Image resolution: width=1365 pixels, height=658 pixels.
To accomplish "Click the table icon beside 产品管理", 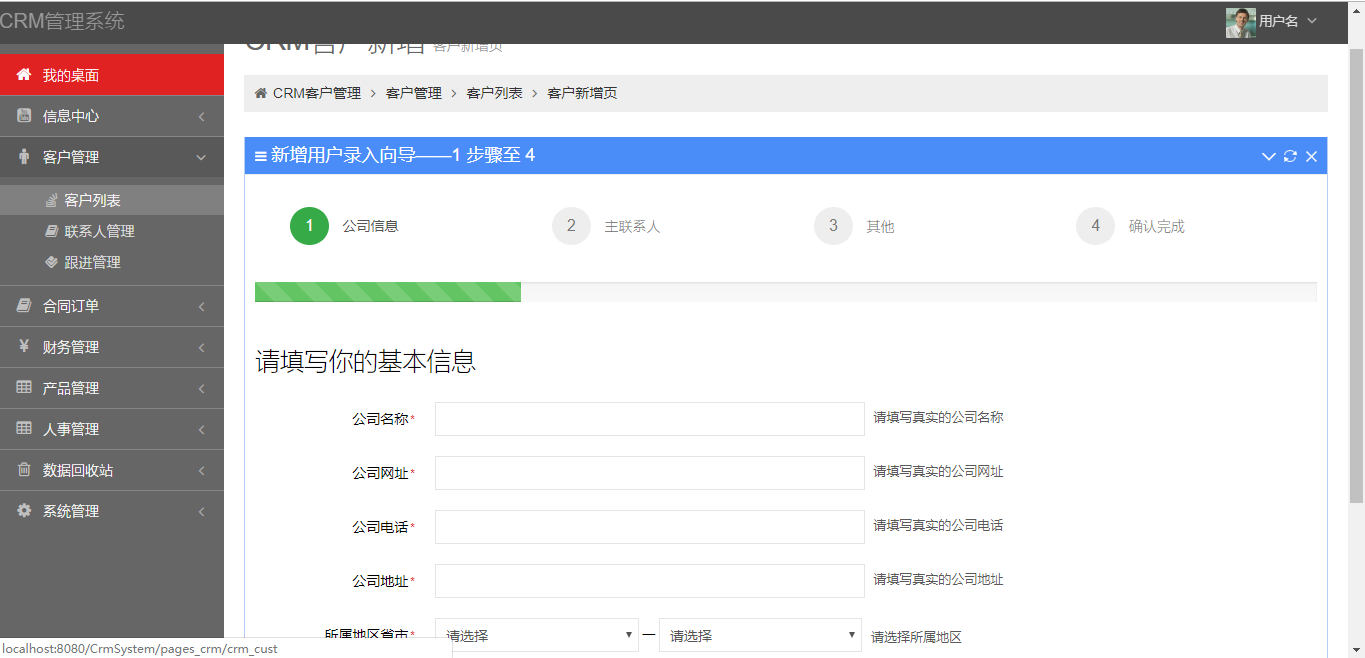I will [x=24, y=388].
